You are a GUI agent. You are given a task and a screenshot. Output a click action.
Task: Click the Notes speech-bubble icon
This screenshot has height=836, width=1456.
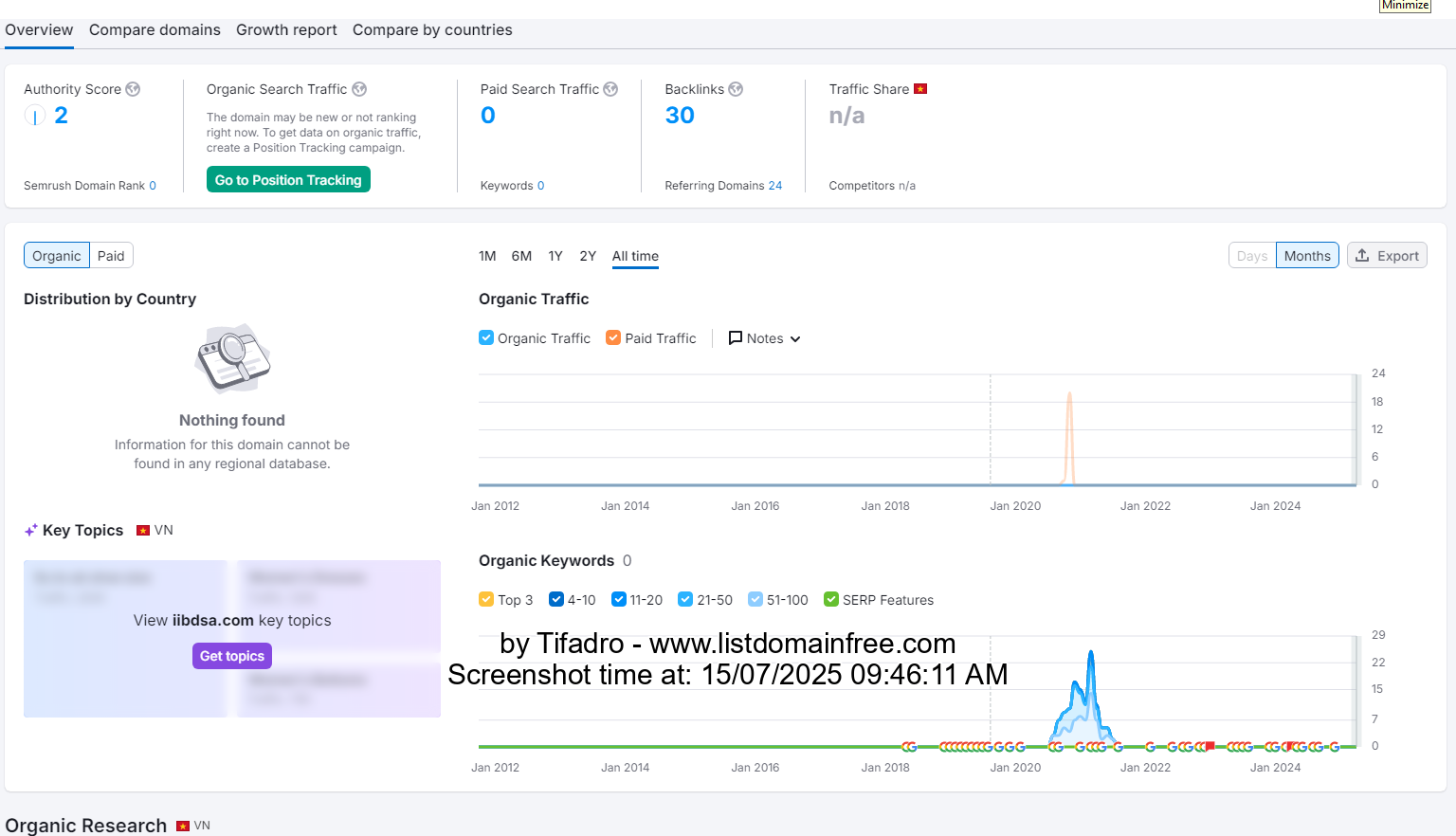735,338
